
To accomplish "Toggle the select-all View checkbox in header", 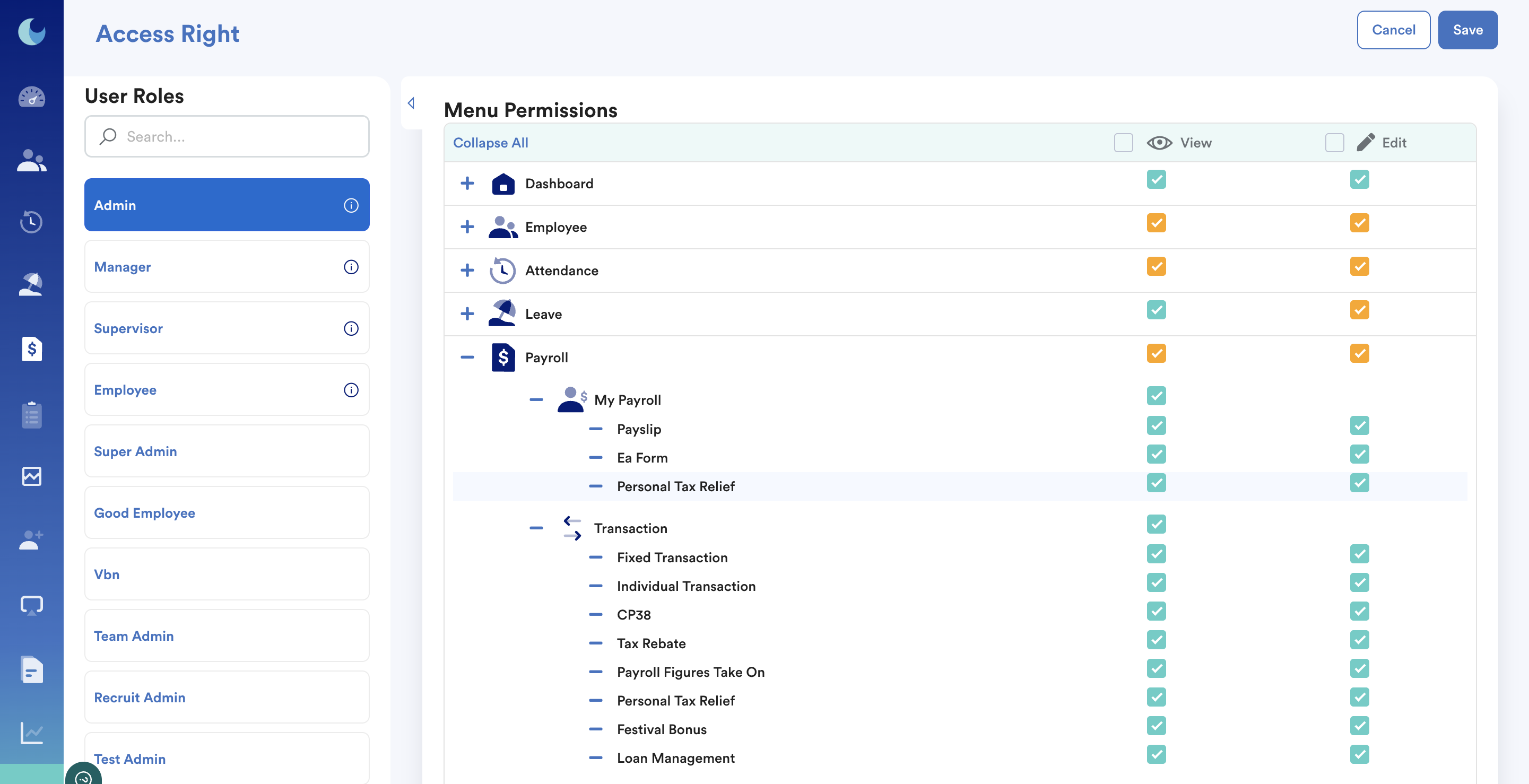I will pos(1123,143).
